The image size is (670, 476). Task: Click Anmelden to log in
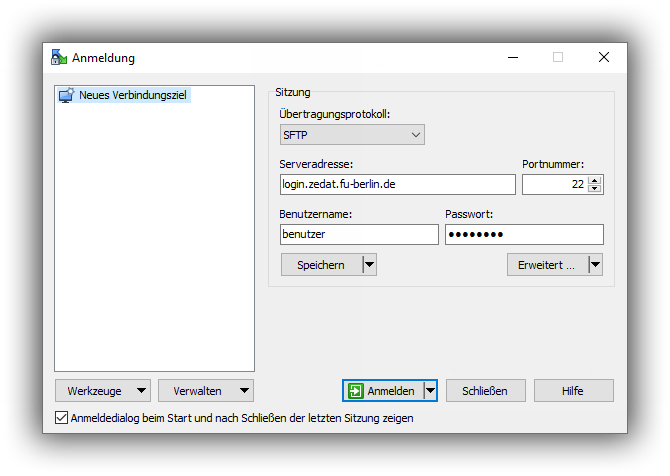[x=383, y=391]
